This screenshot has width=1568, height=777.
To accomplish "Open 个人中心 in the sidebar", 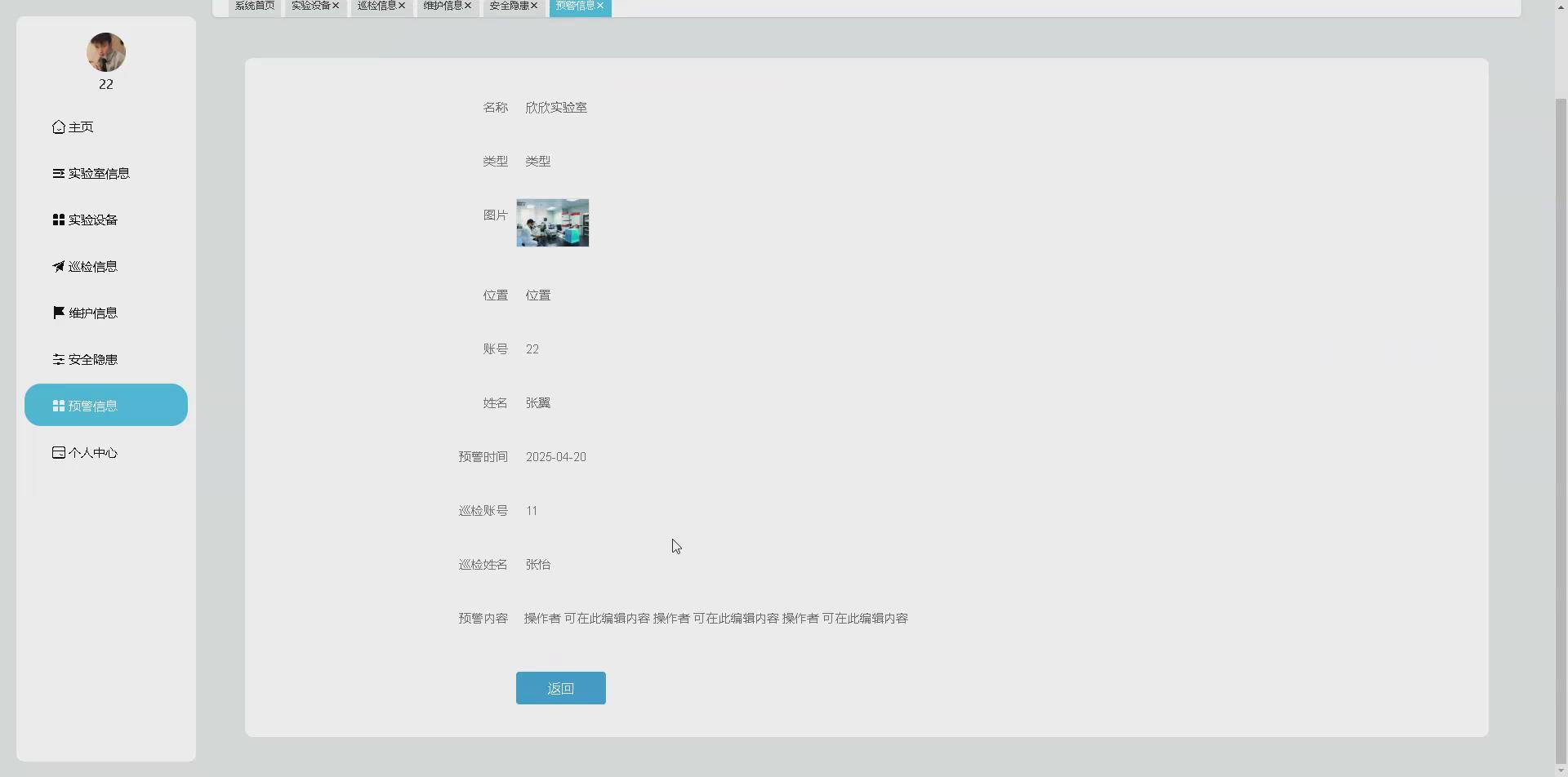I will pyautogui.click(x=106, y=453).
